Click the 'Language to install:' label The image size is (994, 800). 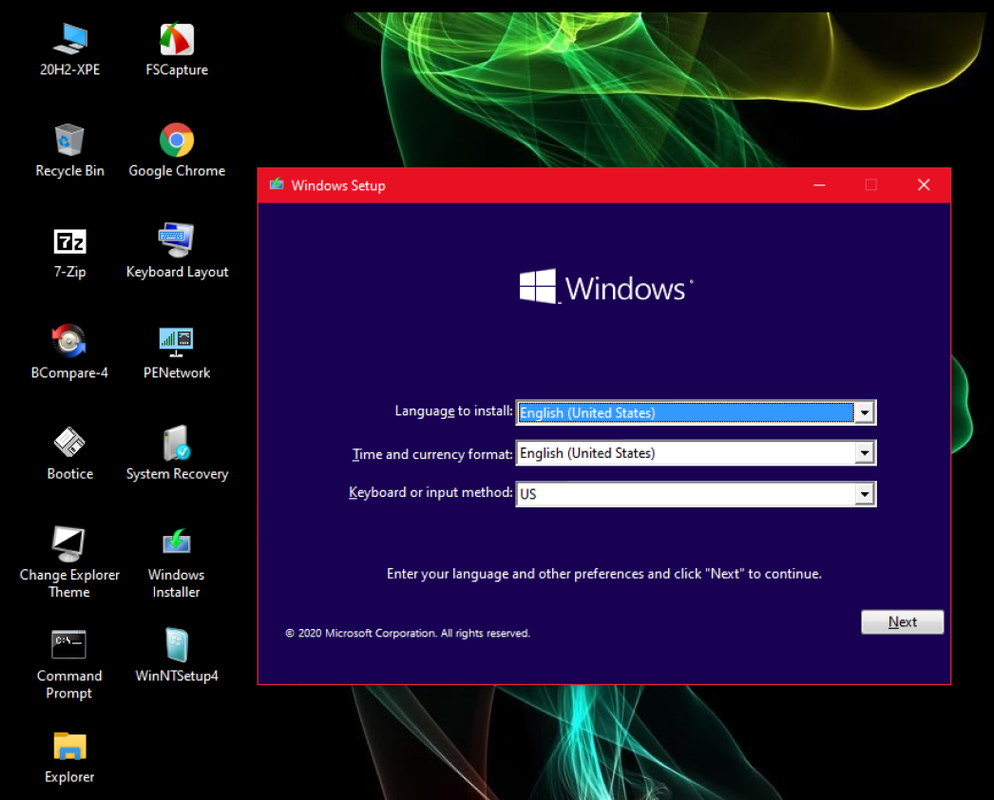point(453,411)
